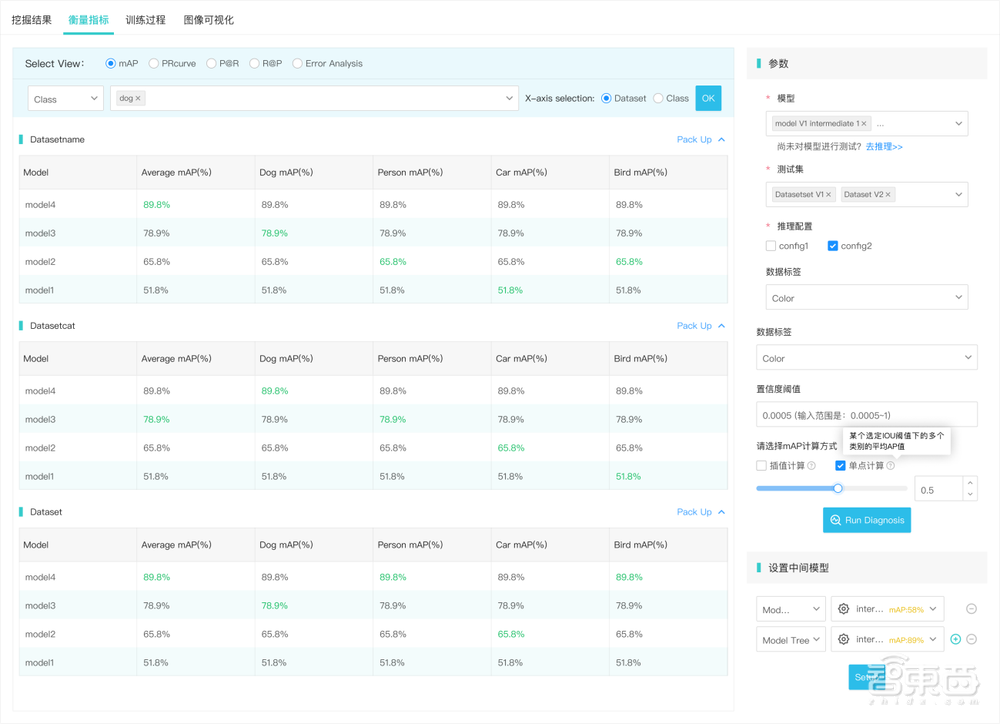Switch to the 训练过程 tab
This screenshot has width=1000, height=724.
tap(146, 20)
